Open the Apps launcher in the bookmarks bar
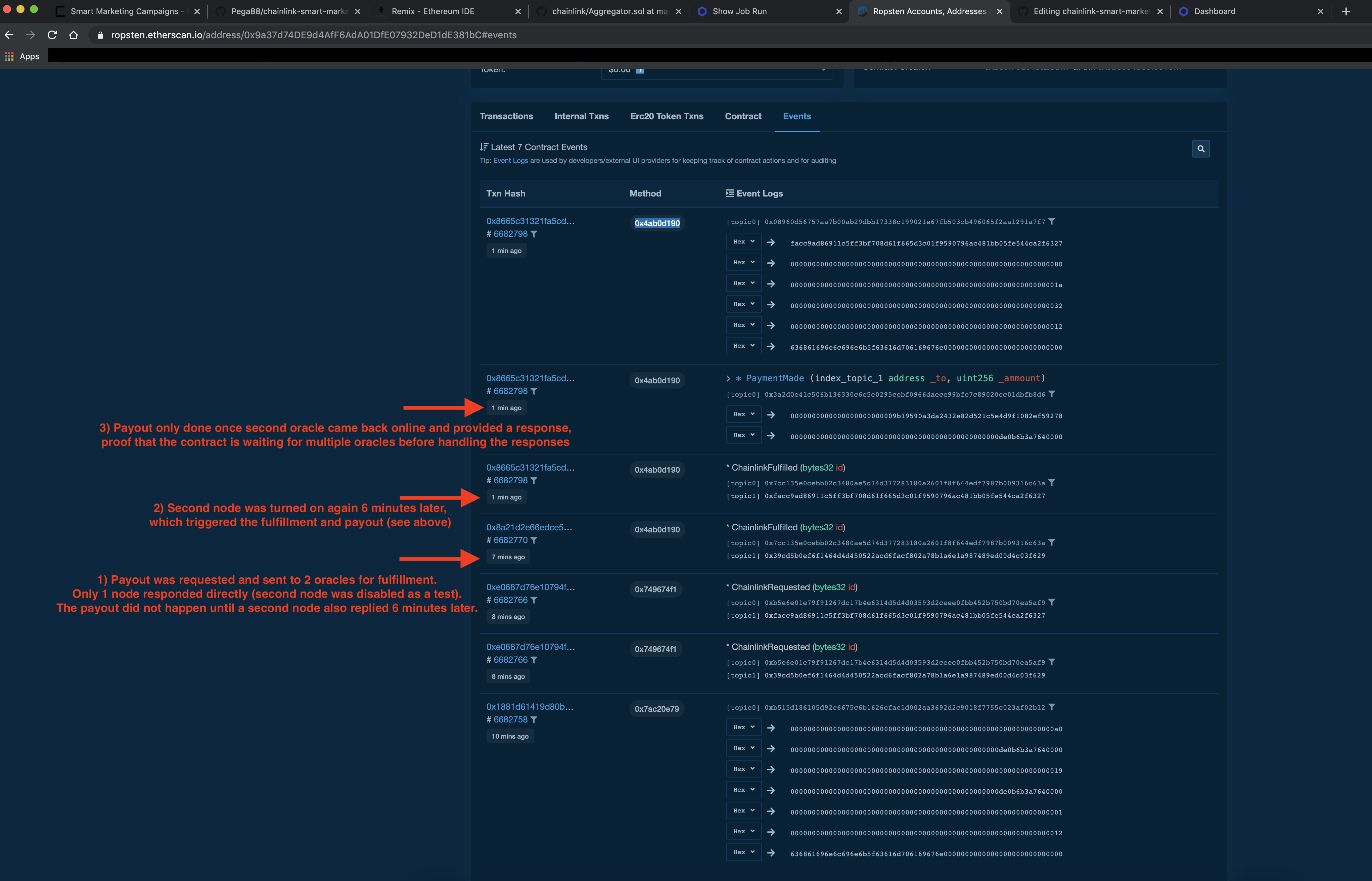1372x881 pixels. coord(9,56)
